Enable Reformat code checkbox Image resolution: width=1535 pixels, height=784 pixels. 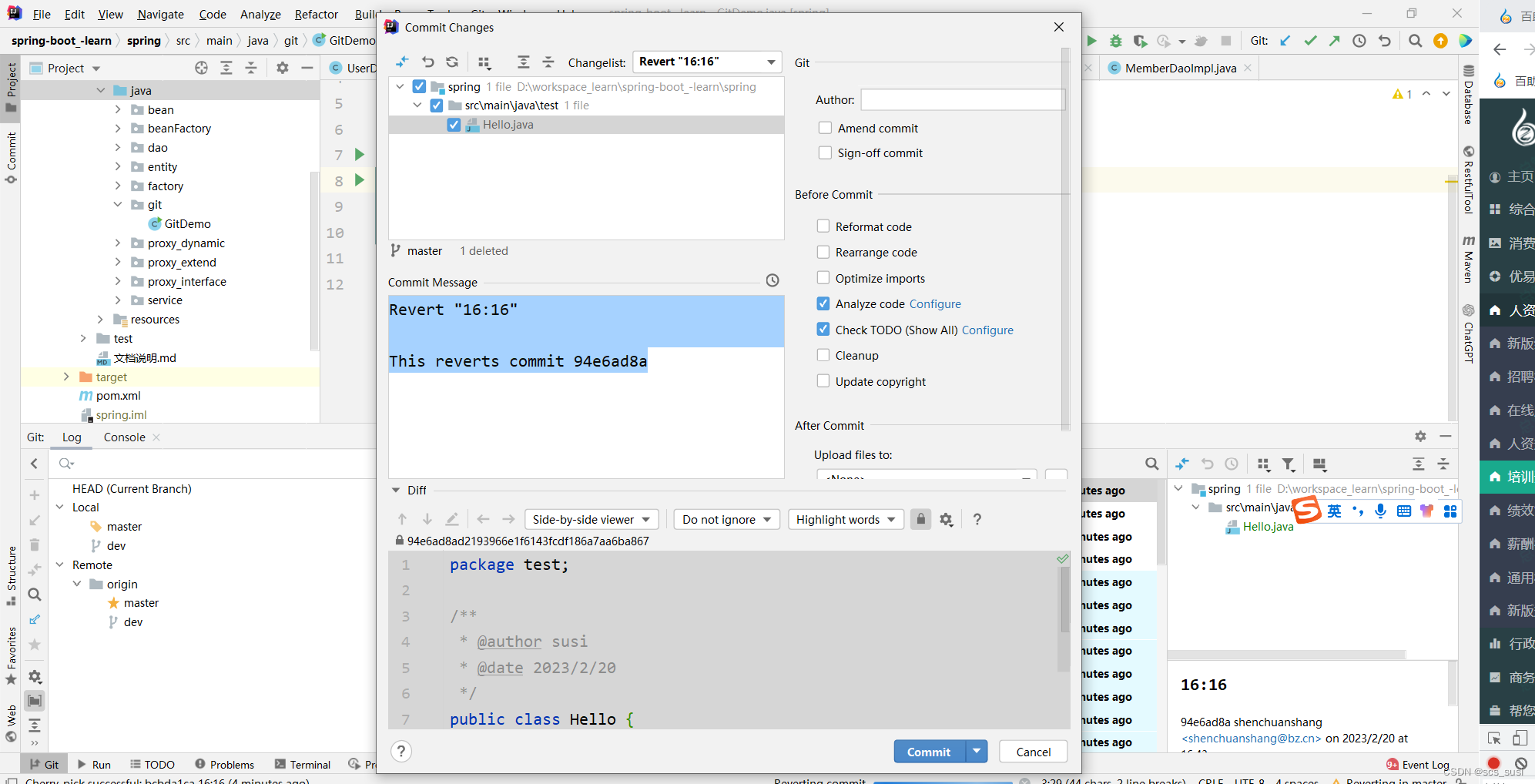tap(823, 226)
